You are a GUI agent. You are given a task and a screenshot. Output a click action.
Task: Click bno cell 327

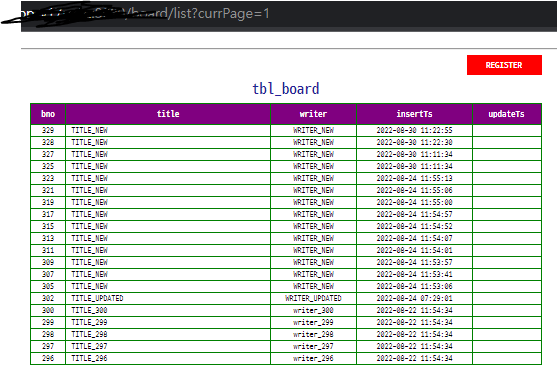point(48,155)
